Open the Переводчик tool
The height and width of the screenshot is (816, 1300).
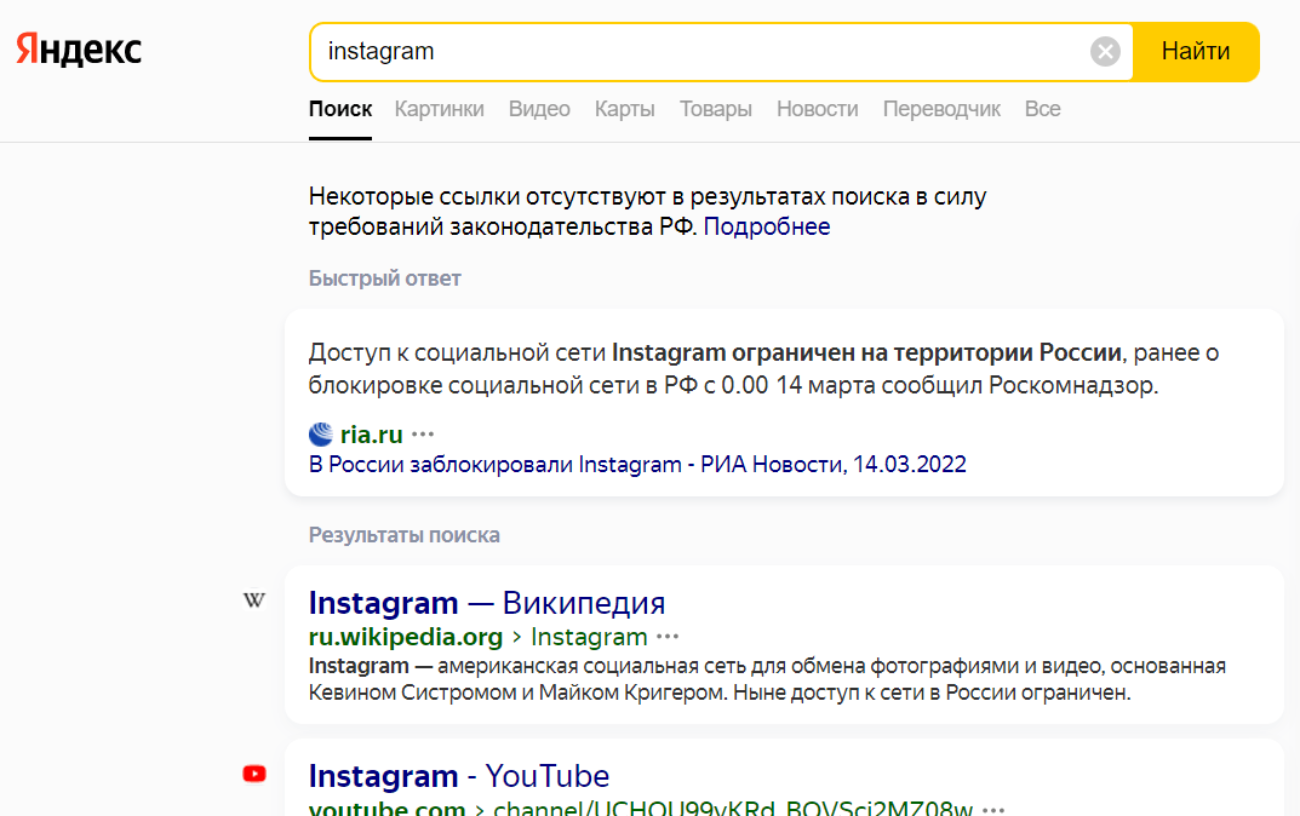click(941, 108)
